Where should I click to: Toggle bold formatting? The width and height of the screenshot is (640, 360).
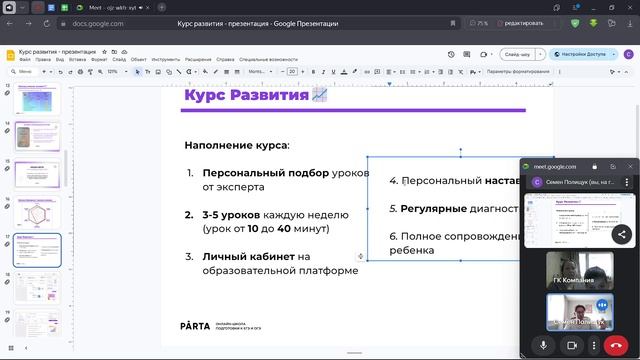[313, 72]
